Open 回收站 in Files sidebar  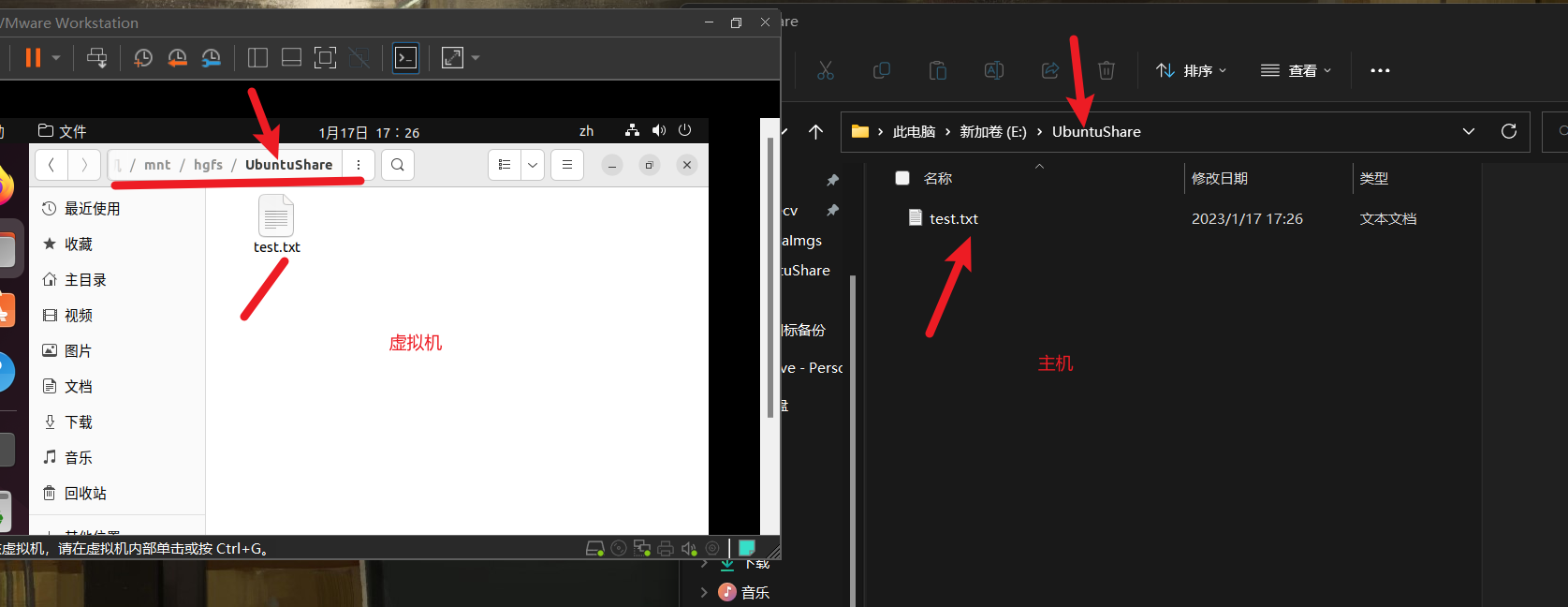pyautogui.click(x=117, y=494)
